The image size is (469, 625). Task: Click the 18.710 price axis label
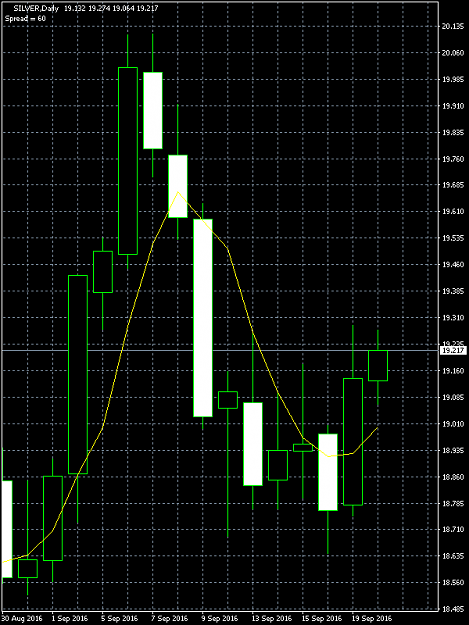tap(453, 529)
